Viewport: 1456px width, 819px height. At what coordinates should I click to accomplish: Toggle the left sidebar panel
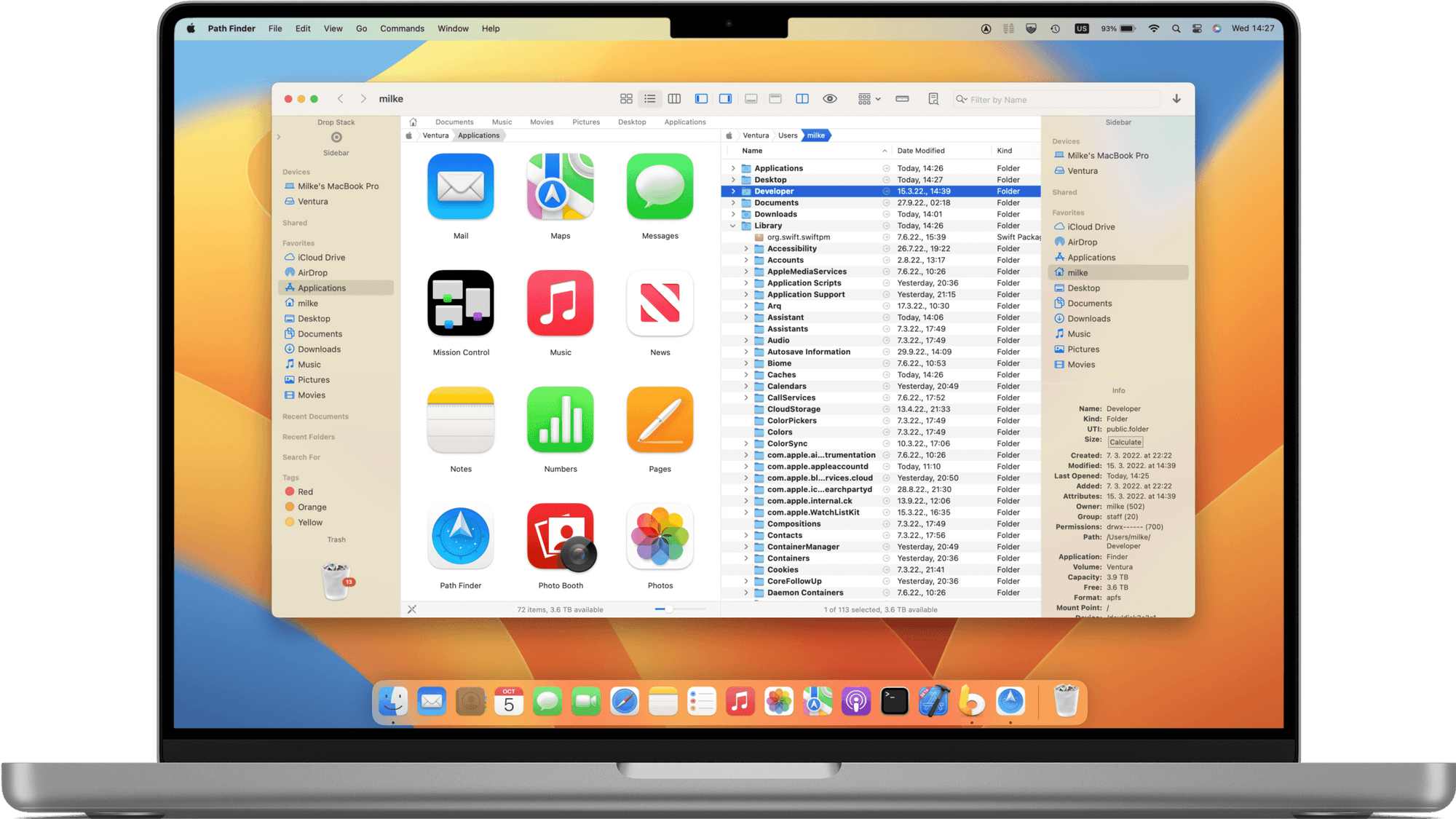(701, 99)
